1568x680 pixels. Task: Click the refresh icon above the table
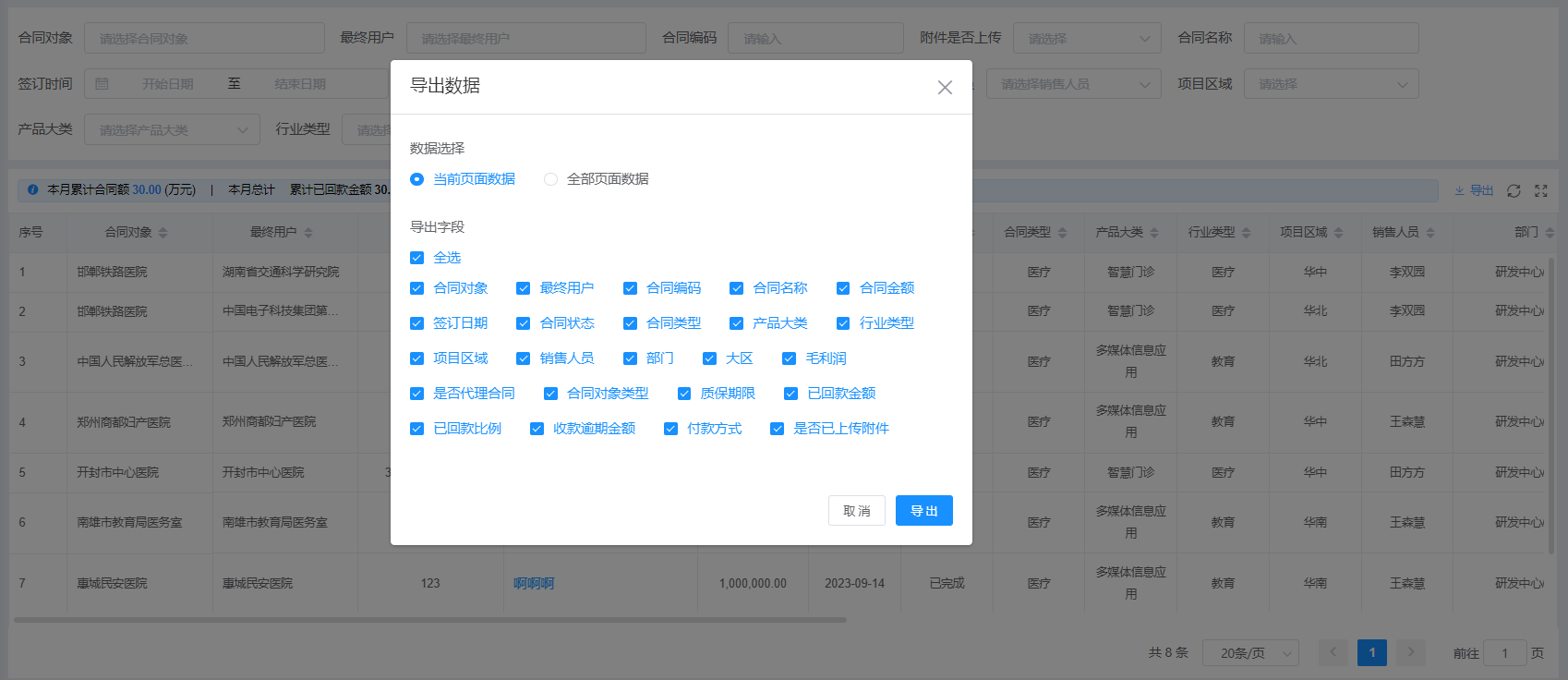(x=1514, y=191)
